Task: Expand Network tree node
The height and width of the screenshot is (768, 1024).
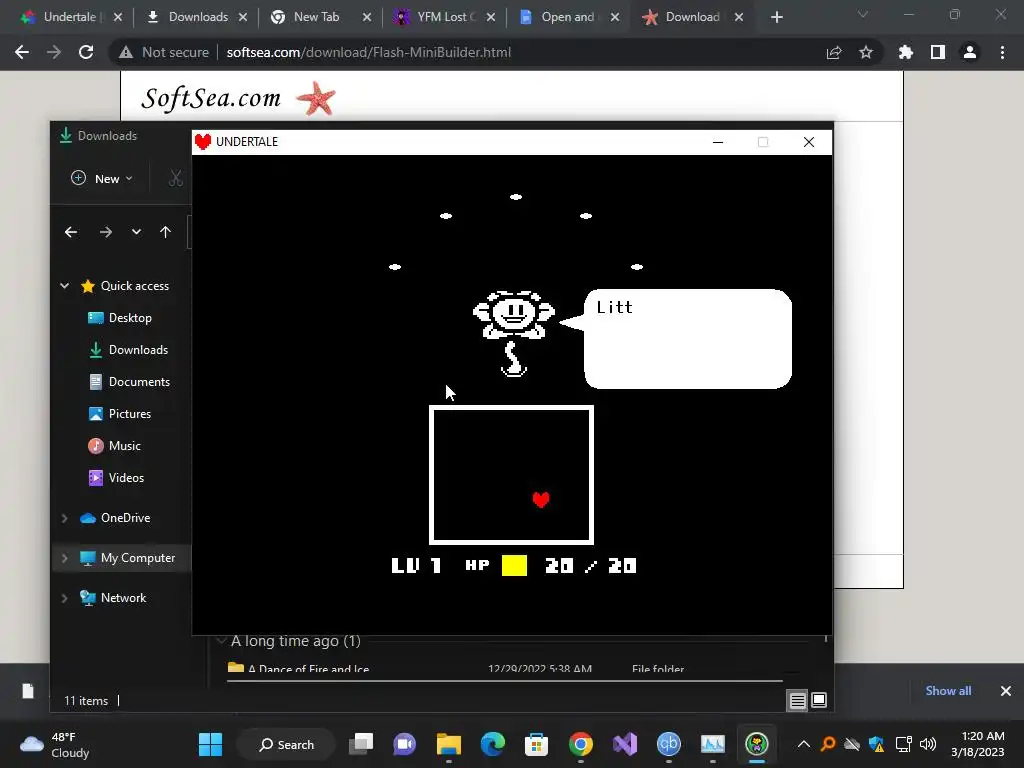Action: (x=65, y=598)
